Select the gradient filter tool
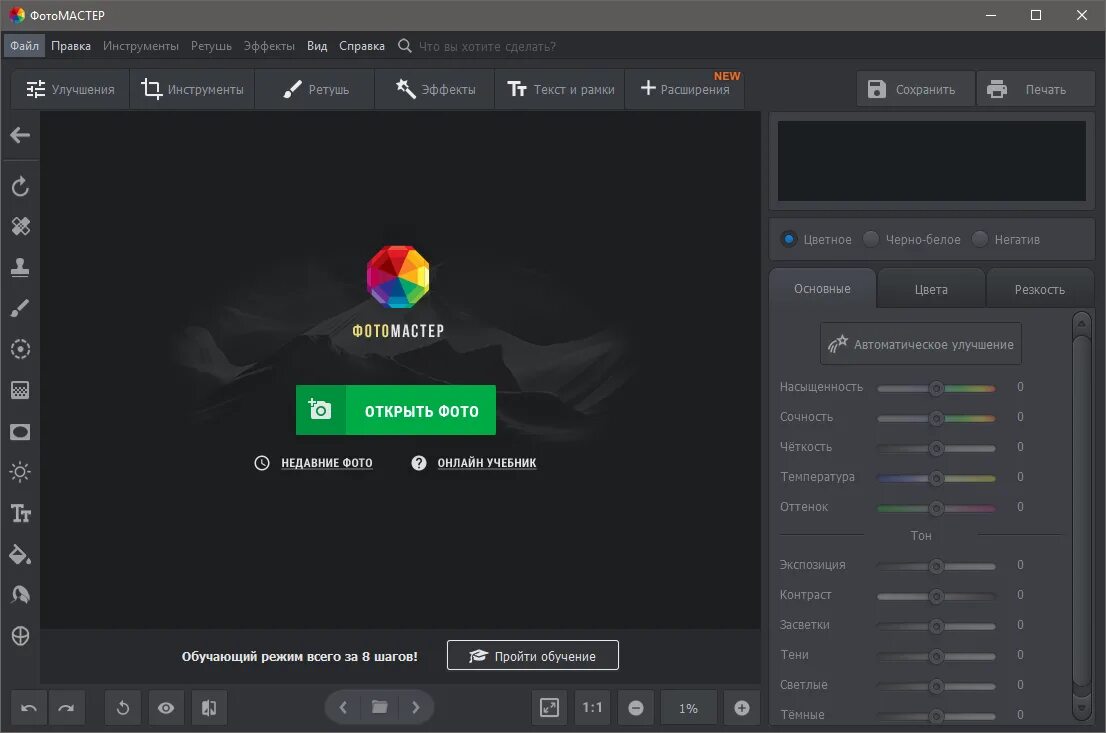Viewport: 1106px width, 733px height. click(x=20, y=390)
